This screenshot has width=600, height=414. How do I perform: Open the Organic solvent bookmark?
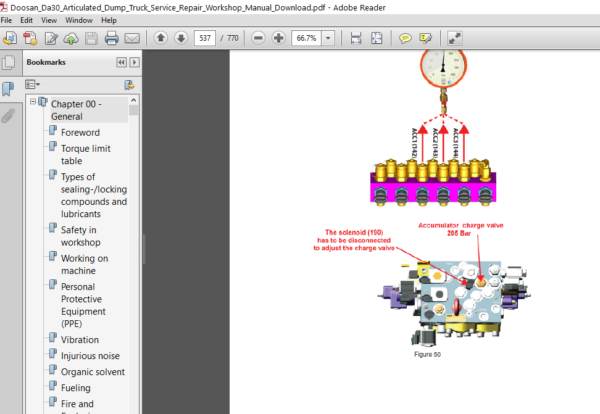click(x=93, y=372)
